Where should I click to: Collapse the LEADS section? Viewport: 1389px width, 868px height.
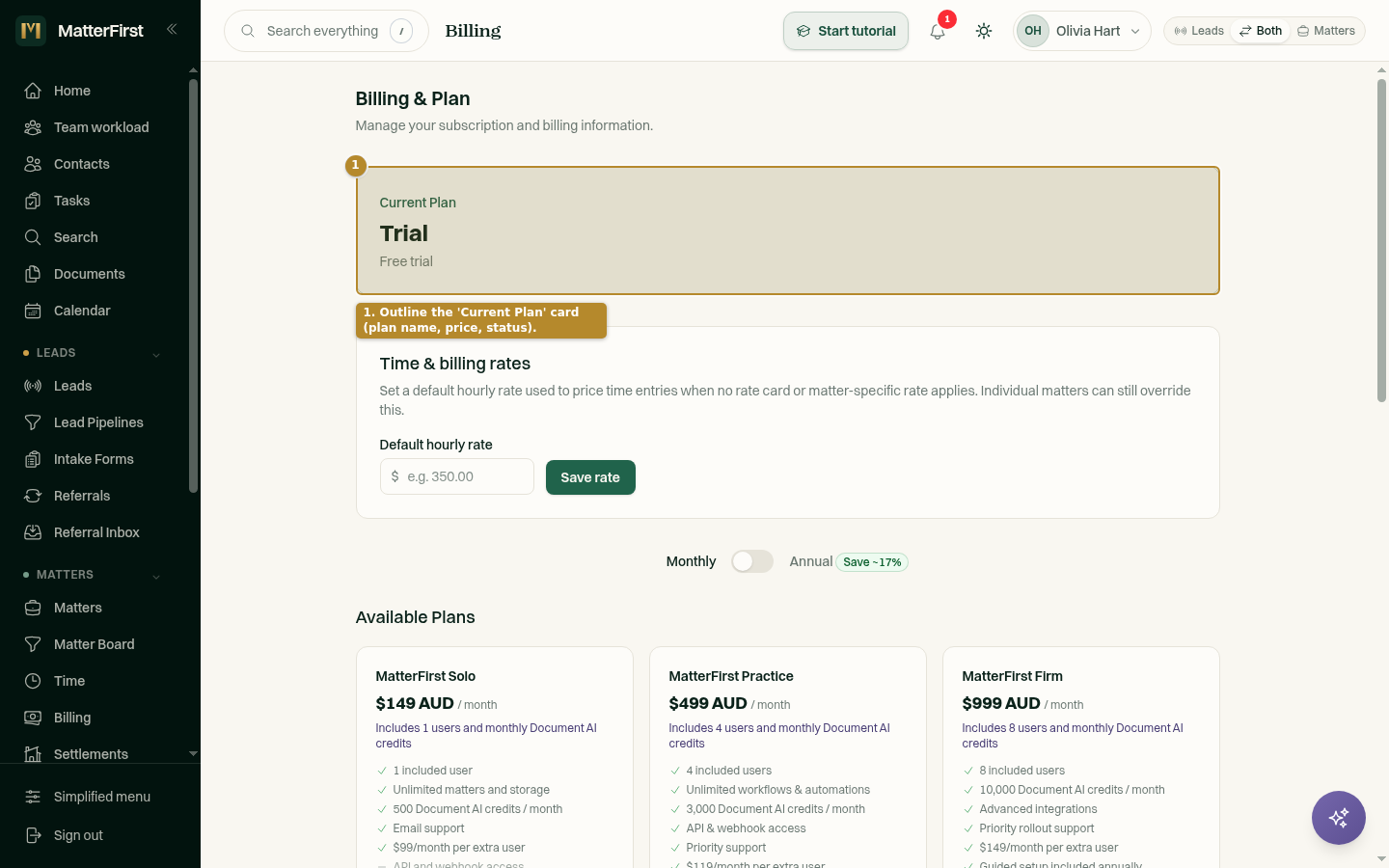[x=156, y=354]
